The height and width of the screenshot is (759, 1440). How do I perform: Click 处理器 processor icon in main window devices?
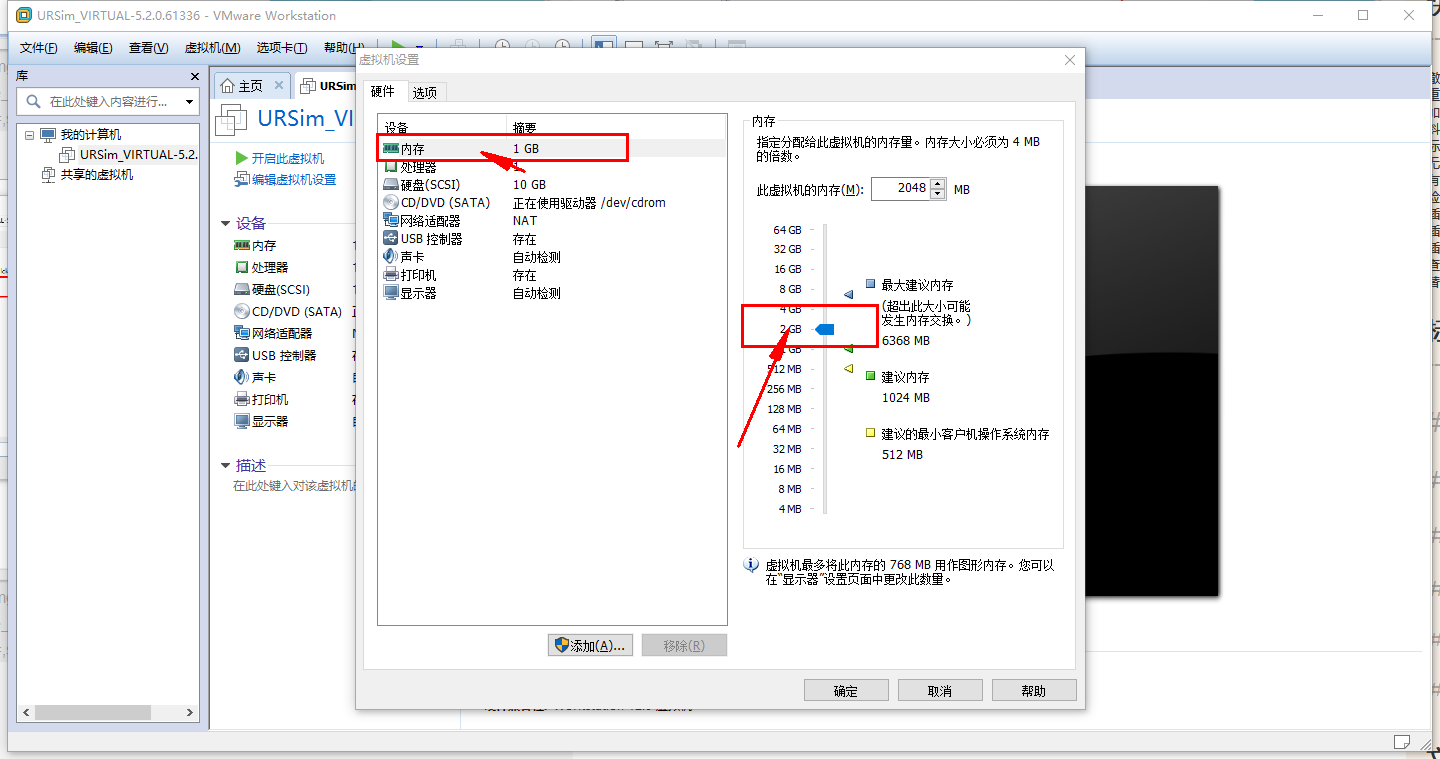(241, 267)
